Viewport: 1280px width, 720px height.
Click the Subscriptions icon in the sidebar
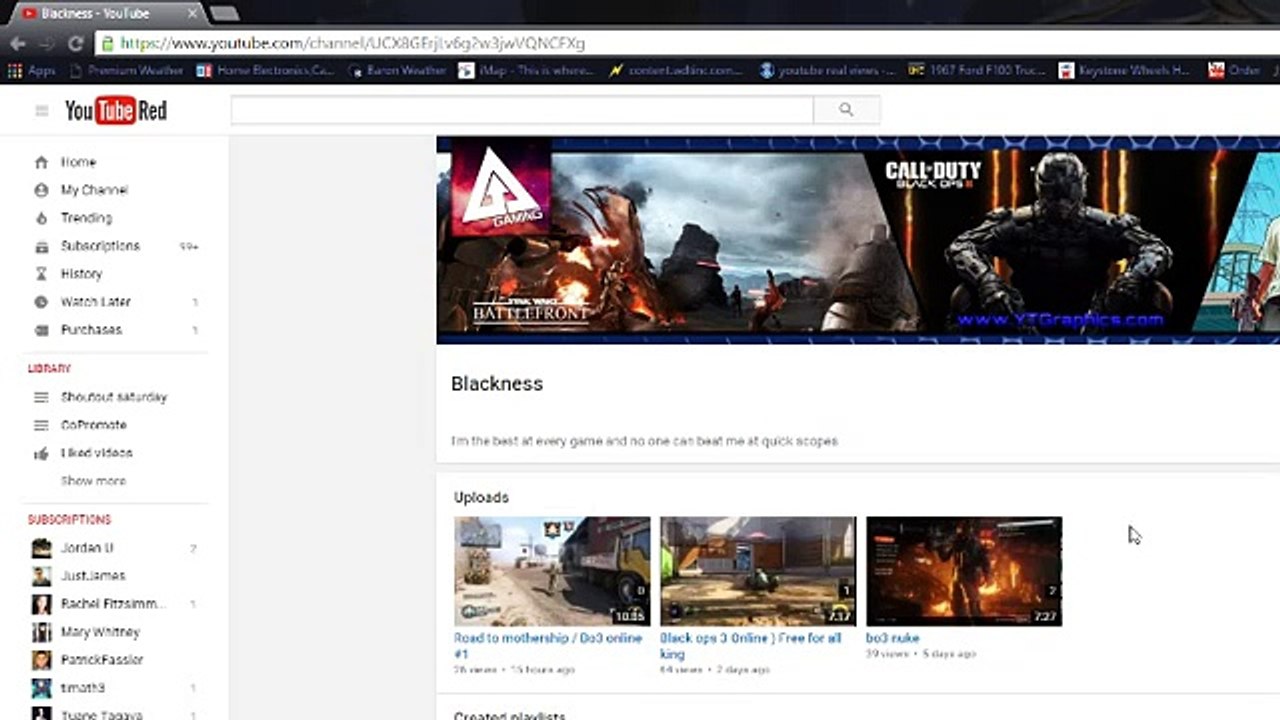click(41, 246)
